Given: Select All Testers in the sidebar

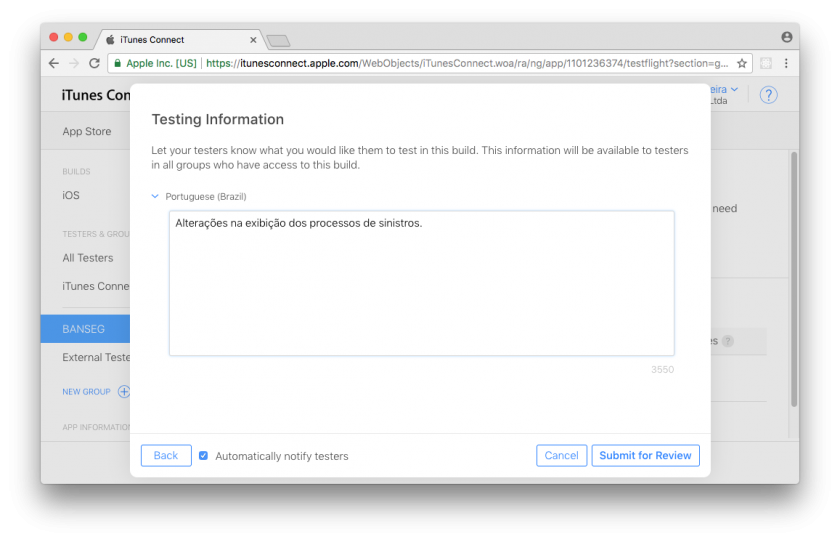Looking at the screenshot, I should 88,258.
